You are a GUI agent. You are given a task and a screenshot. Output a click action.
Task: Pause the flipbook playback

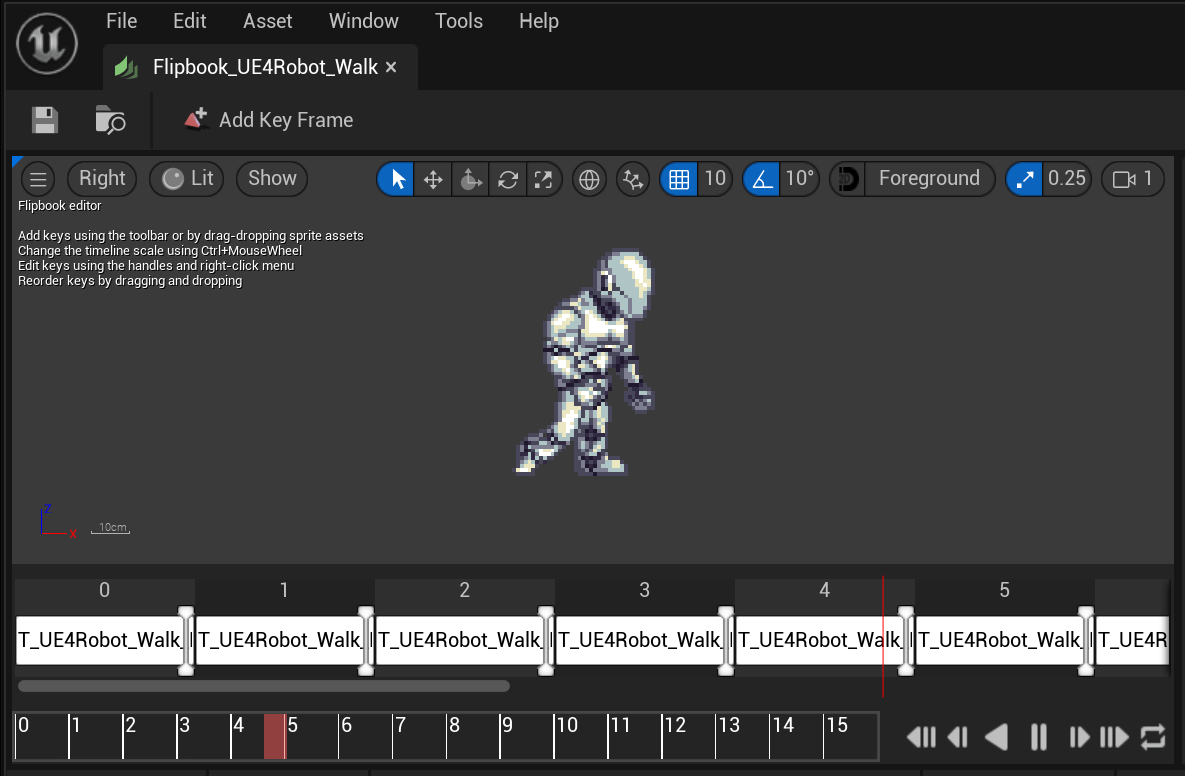pos(1038,736)
